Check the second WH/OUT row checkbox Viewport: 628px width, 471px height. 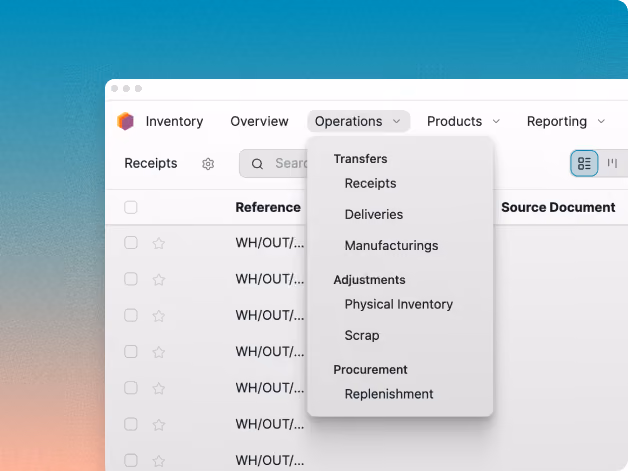pos(131,279)
